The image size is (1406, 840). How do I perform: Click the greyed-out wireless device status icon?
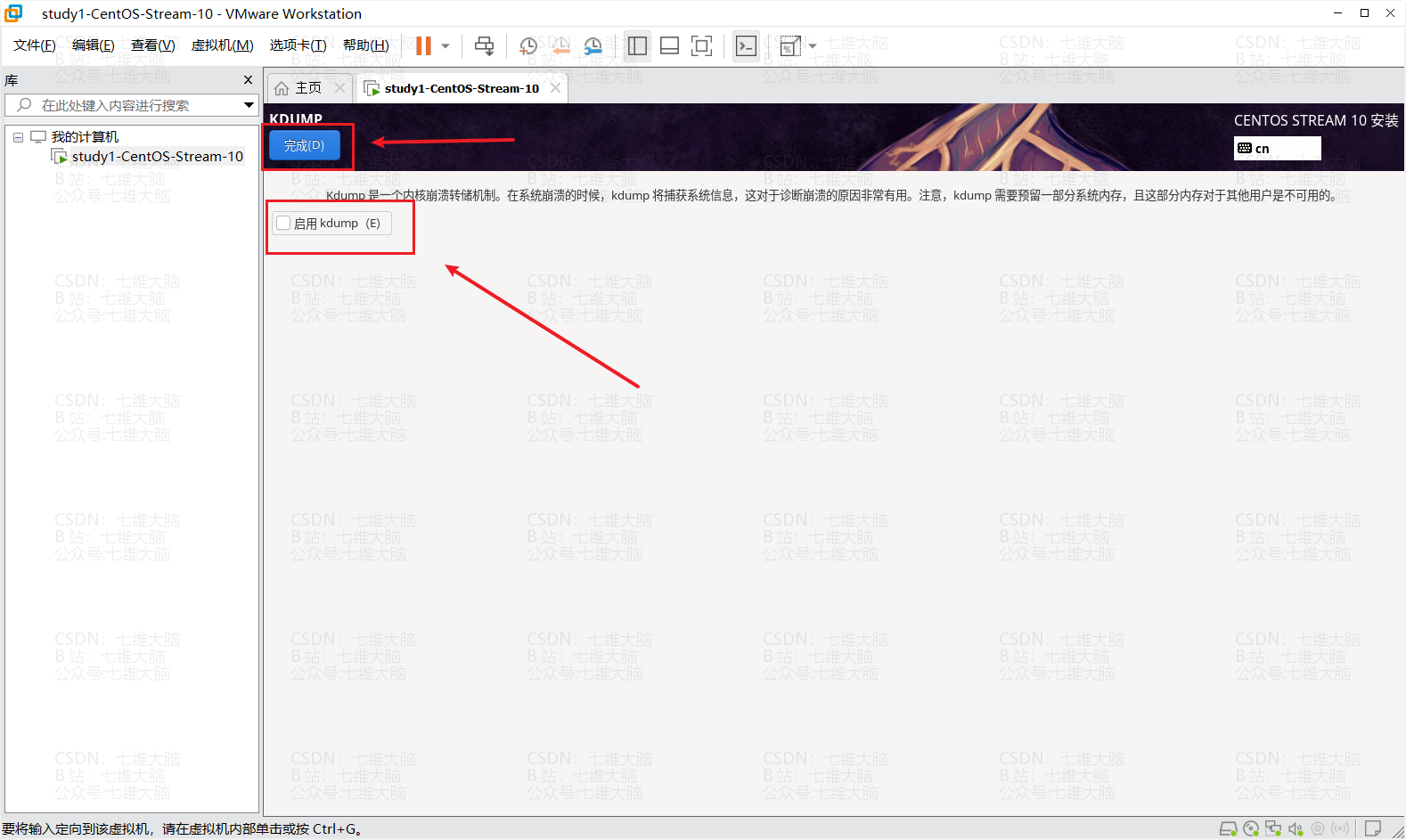coord(1340,828)
